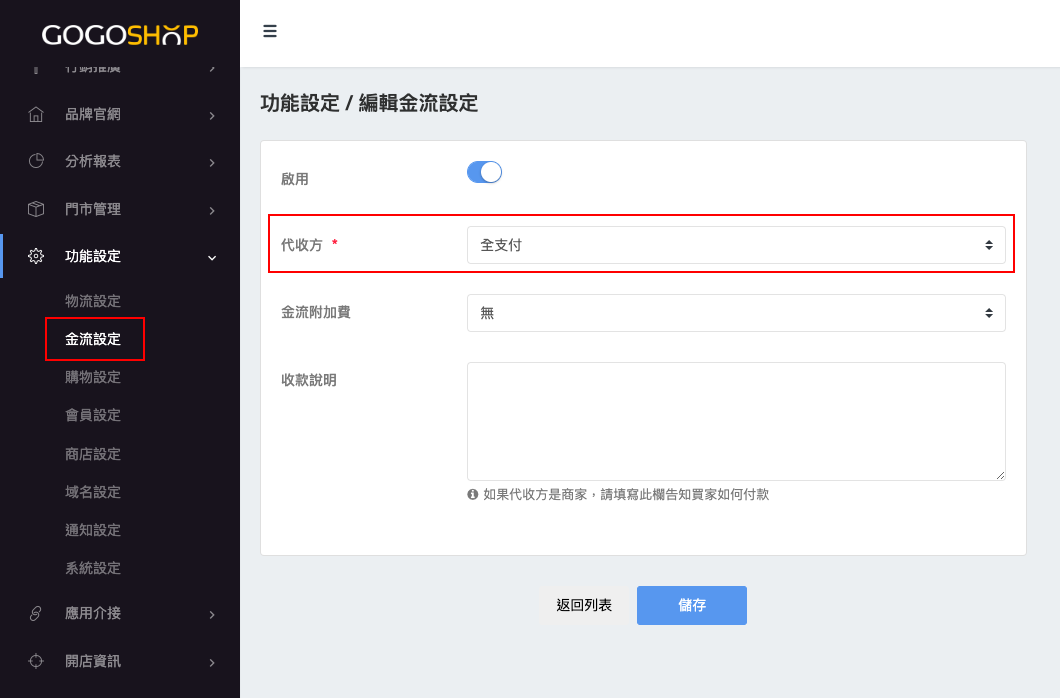Screen dimensions: 1060x698
Task: Click the 啟用 field label
Action: [295, 179]
